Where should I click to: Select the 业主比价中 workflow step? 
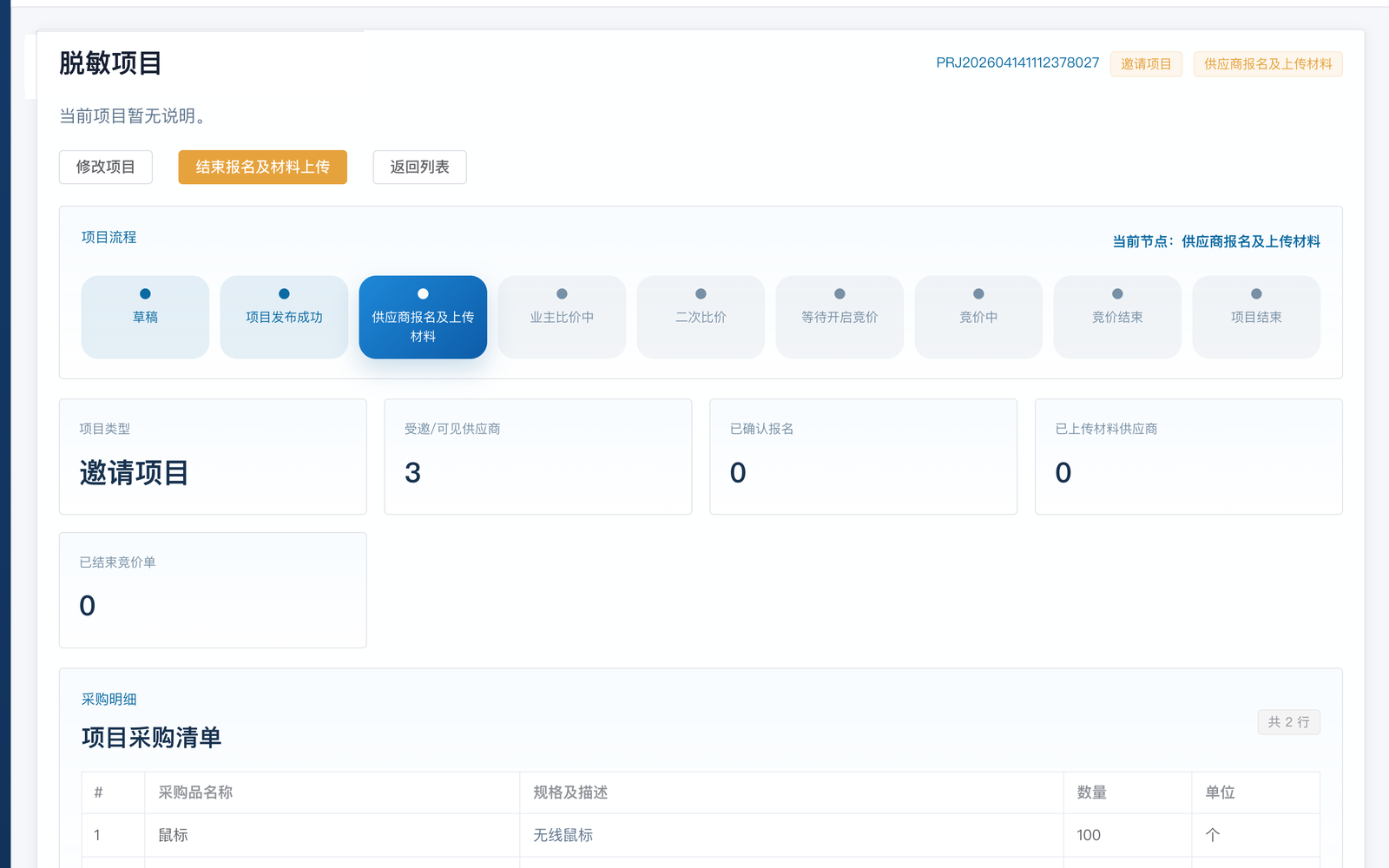(562, 317)
